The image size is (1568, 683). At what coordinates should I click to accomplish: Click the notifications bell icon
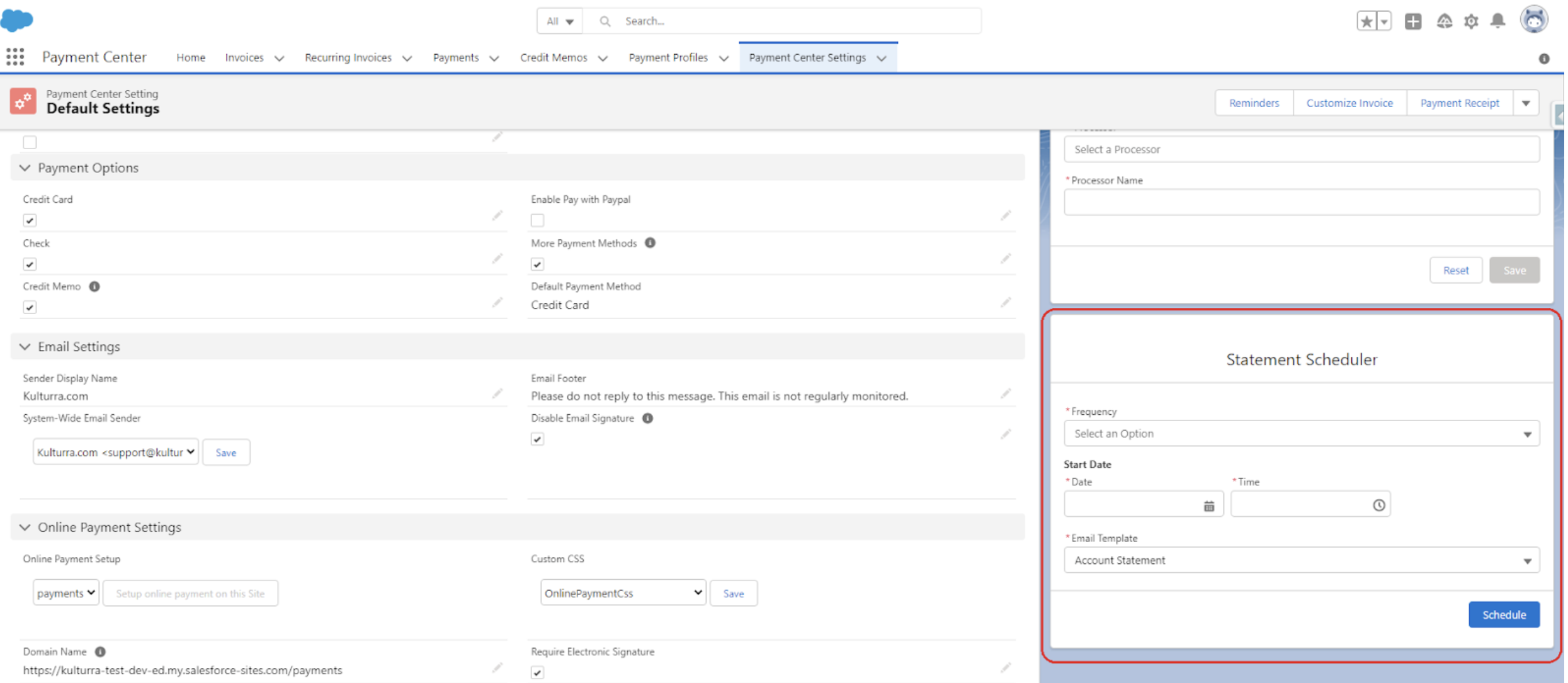click(1497, 21)
